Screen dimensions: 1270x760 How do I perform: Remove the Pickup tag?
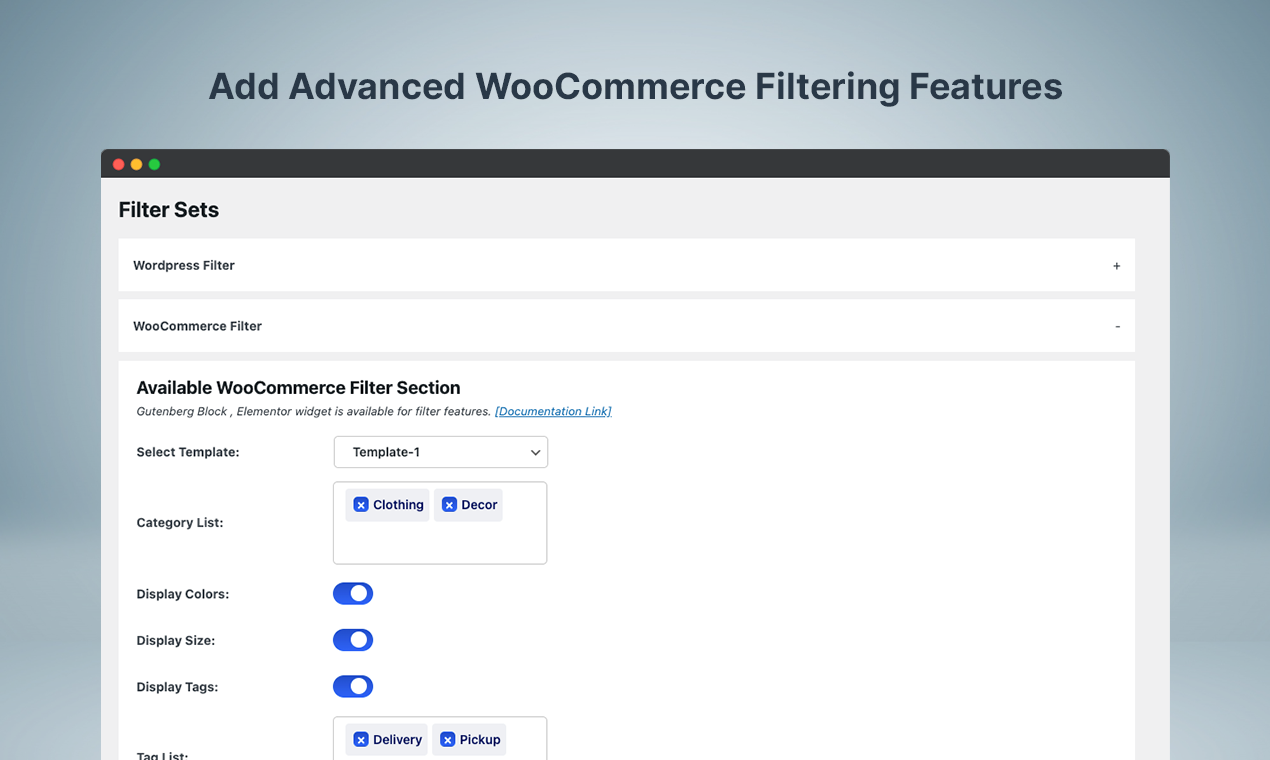pos(448,740)
